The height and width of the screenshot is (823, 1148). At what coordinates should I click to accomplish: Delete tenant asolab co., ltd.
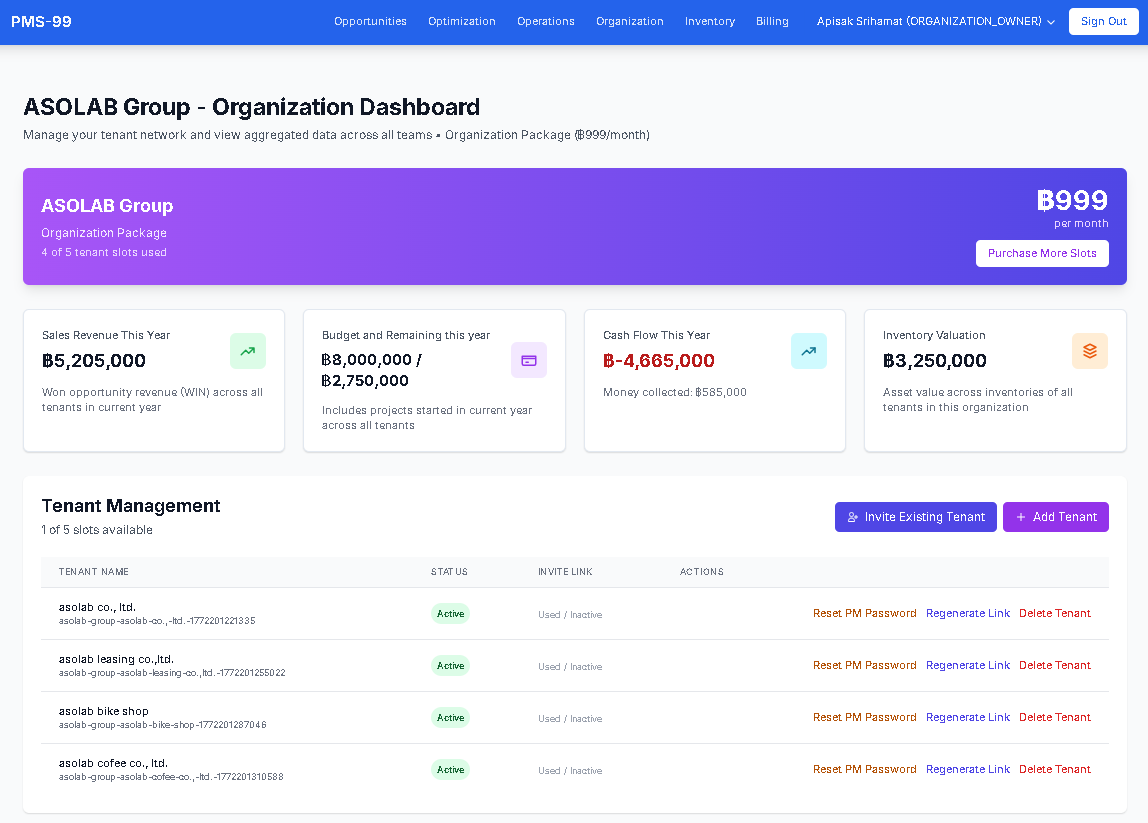tap(1055, 613)
